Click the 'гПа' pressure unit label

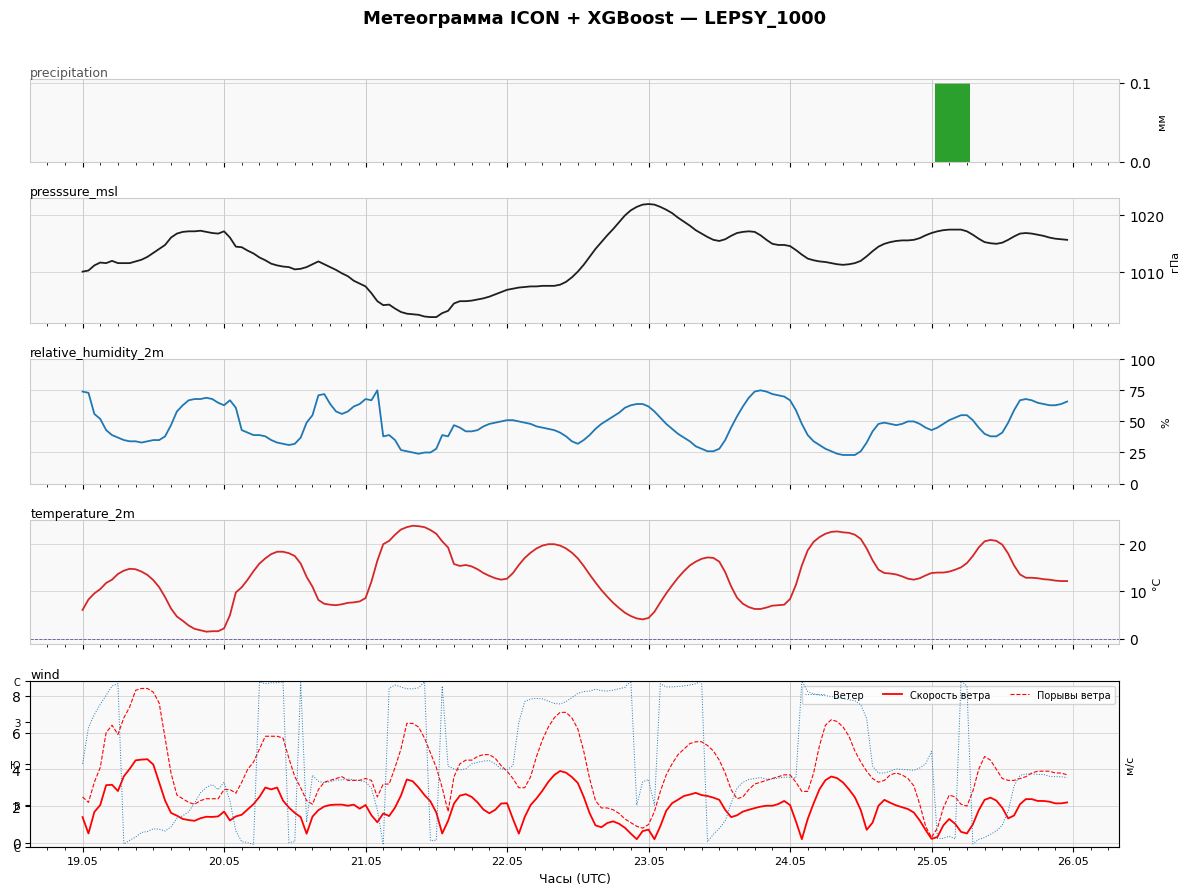[1174, 262]
